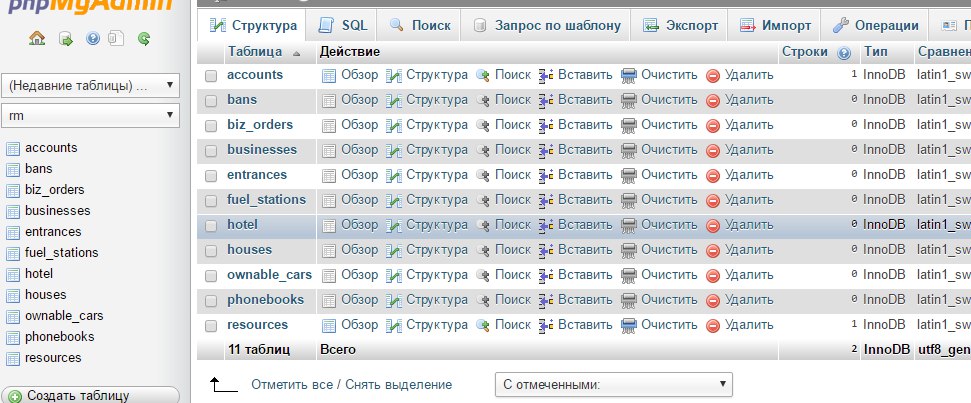The width and height of the screenshot is (971, 403).
Task: Click the green reload navigation icon
Action: pyautogui.click(x=144, y=39)
